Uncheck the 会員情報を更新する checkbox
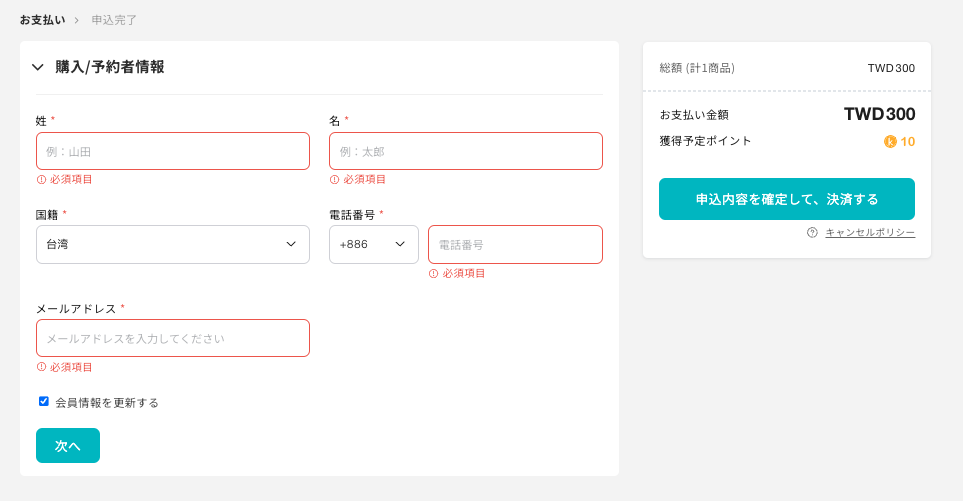963x501 pixels. [44, 401]
